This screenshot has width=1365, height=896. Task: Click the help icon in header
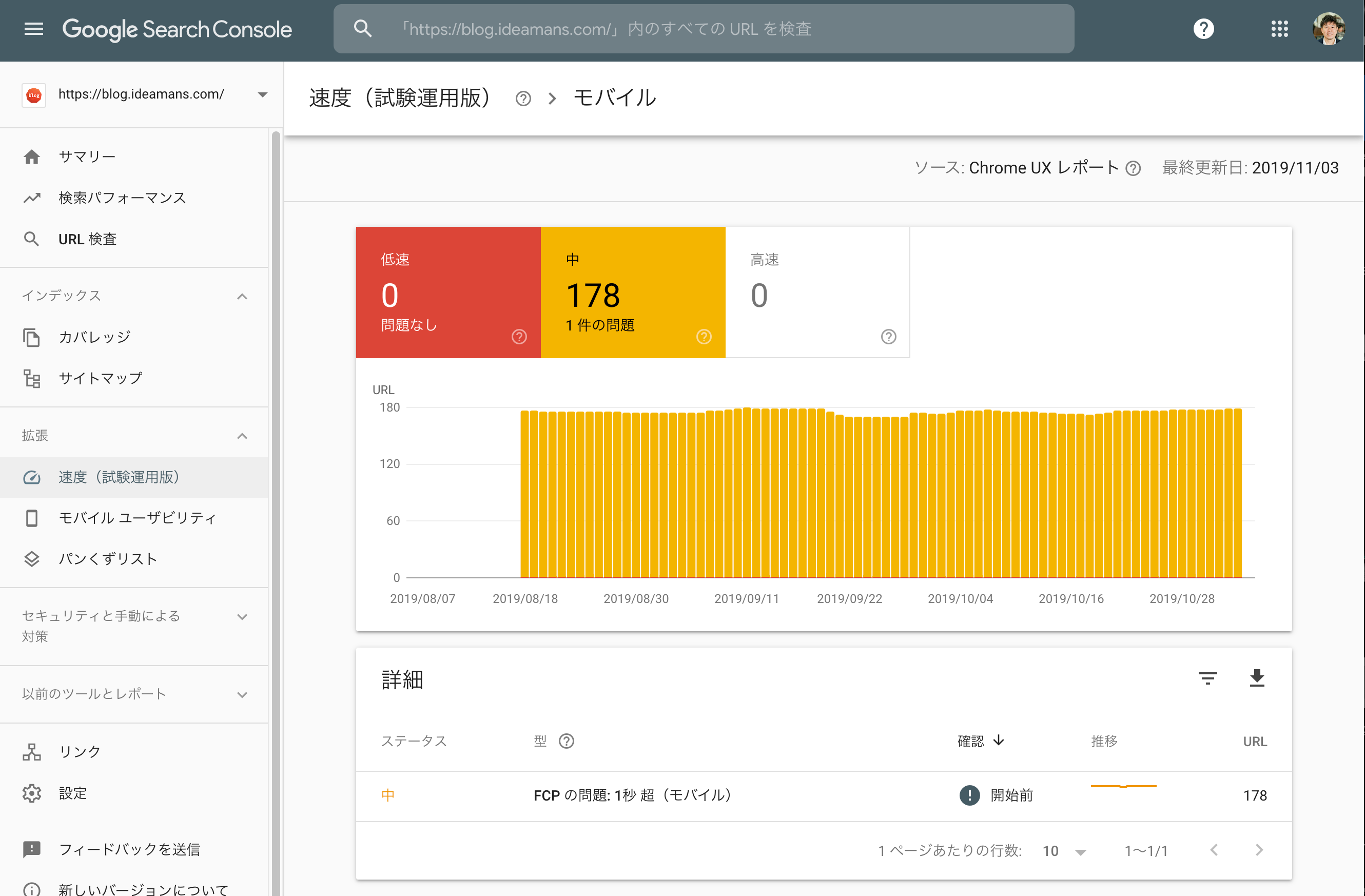[1203, 29]
